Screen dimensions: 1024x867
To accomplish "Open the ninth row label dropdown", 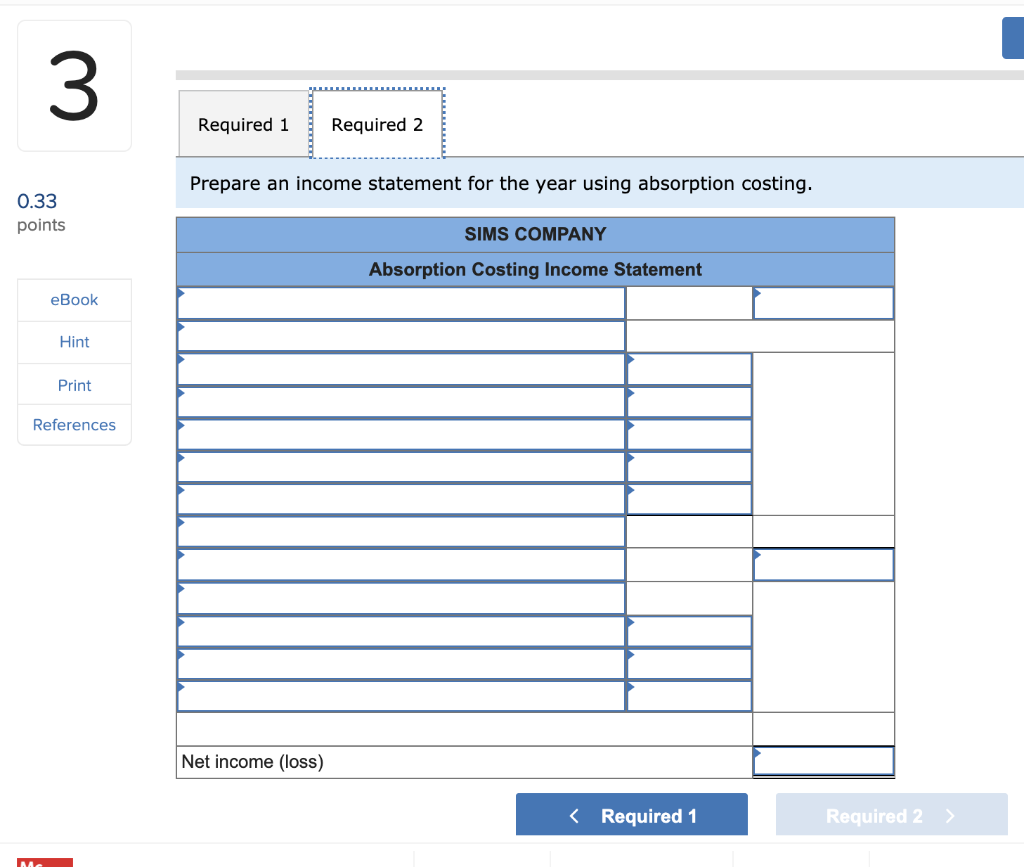I will pos(401,565).
